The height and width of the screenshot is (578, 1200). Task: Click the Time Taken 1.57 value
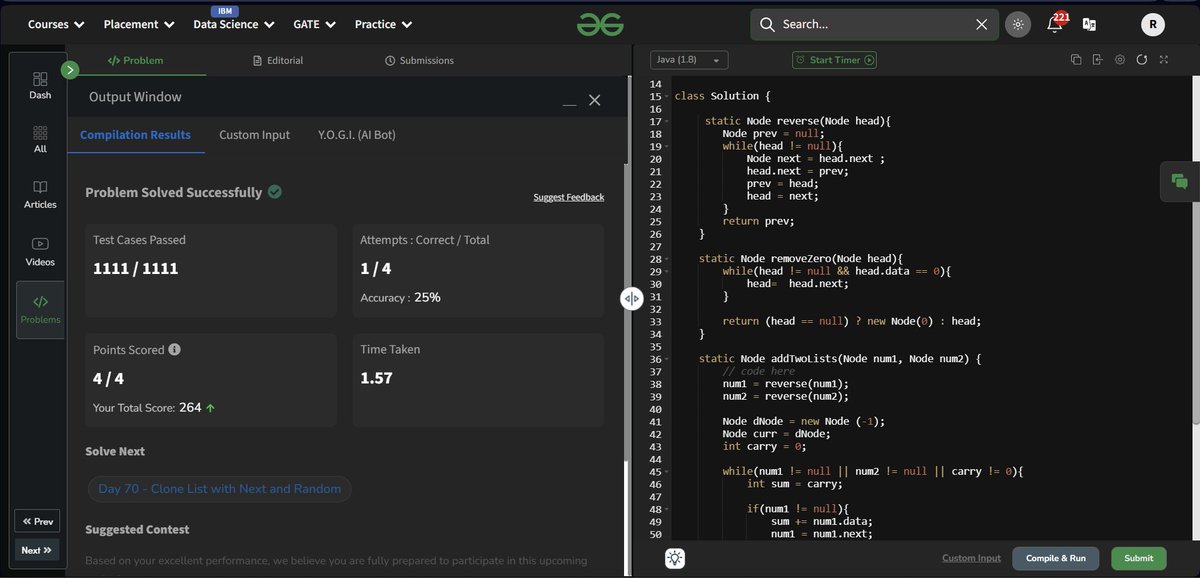[x=376, y=378]
